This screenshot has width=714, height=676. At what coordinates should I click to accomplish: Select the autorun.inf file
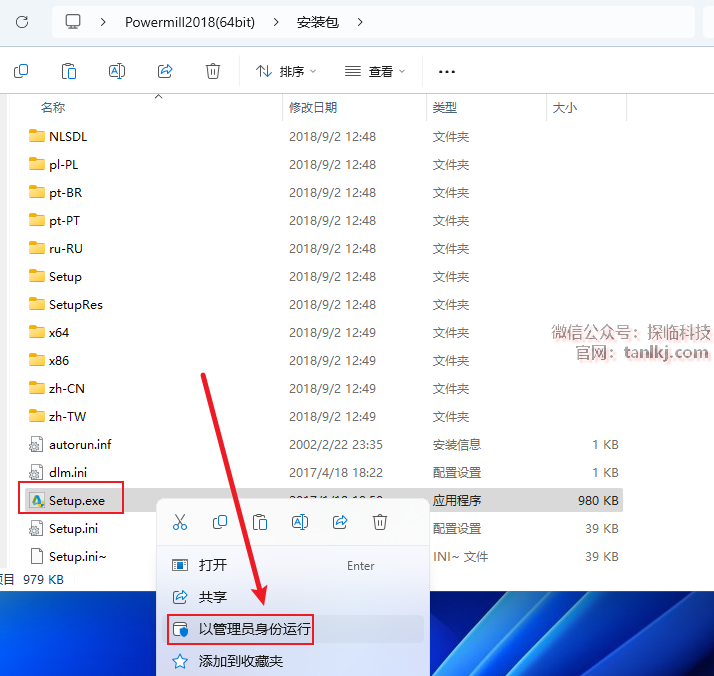(80, 444)
